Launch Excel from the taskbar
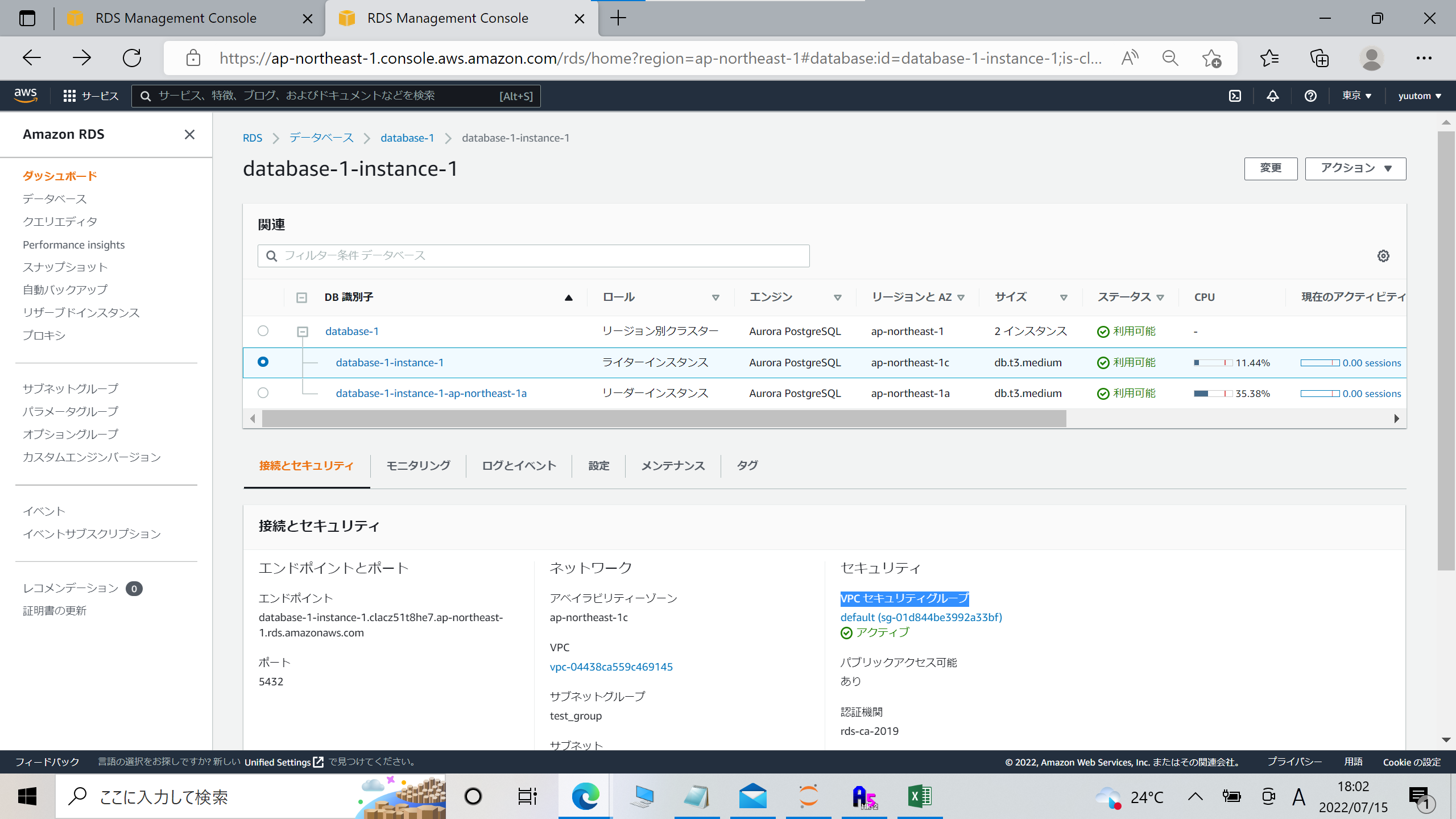Image resolution: width=1456 pixels, height=819 pixels. click(x=920, y=796)
